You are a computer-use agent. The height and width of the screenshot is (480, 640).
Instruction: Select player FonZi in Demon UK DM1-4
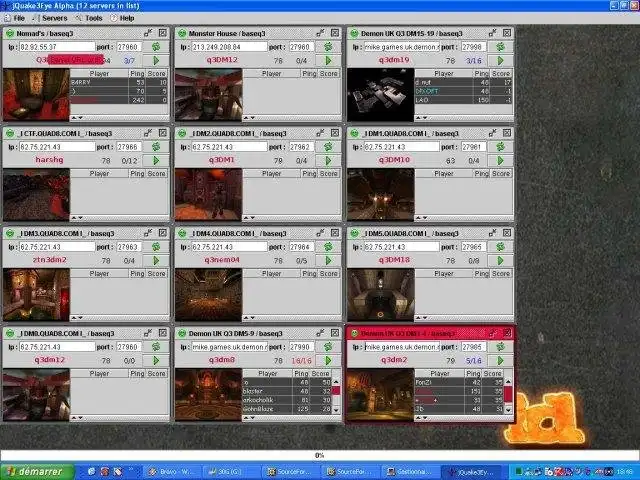point(459,382)
